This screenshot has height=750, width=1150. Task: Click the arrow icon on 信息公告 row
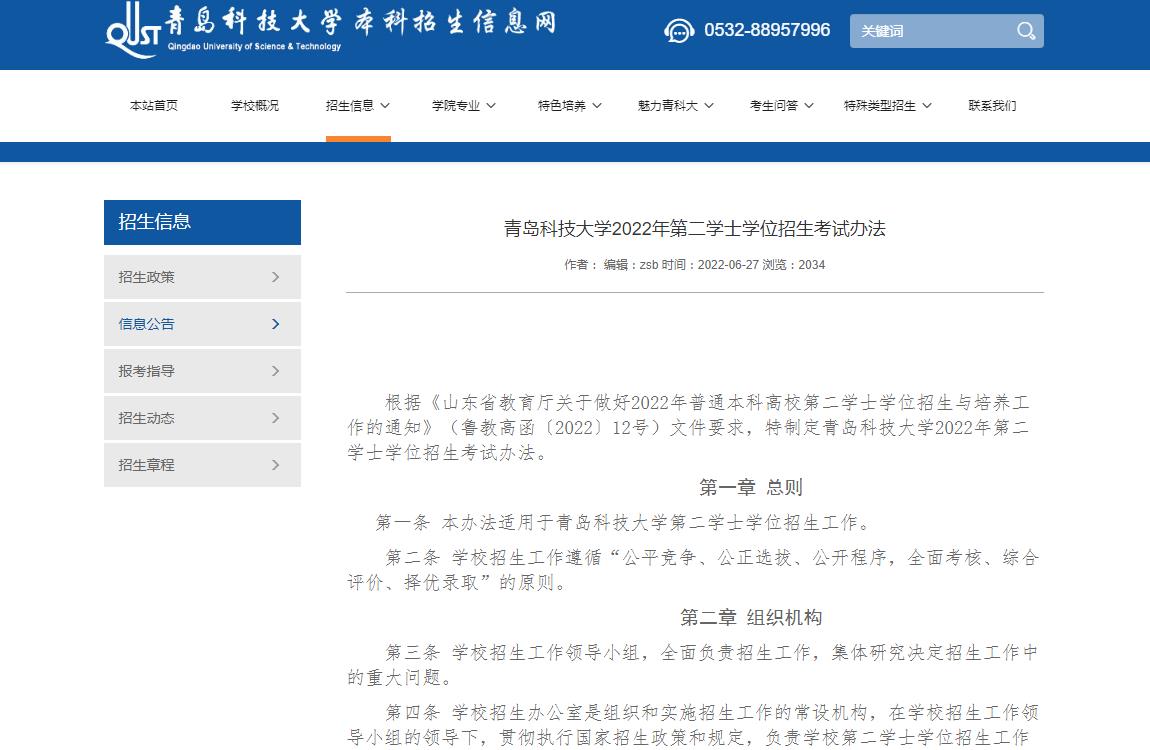click(276, 324)
